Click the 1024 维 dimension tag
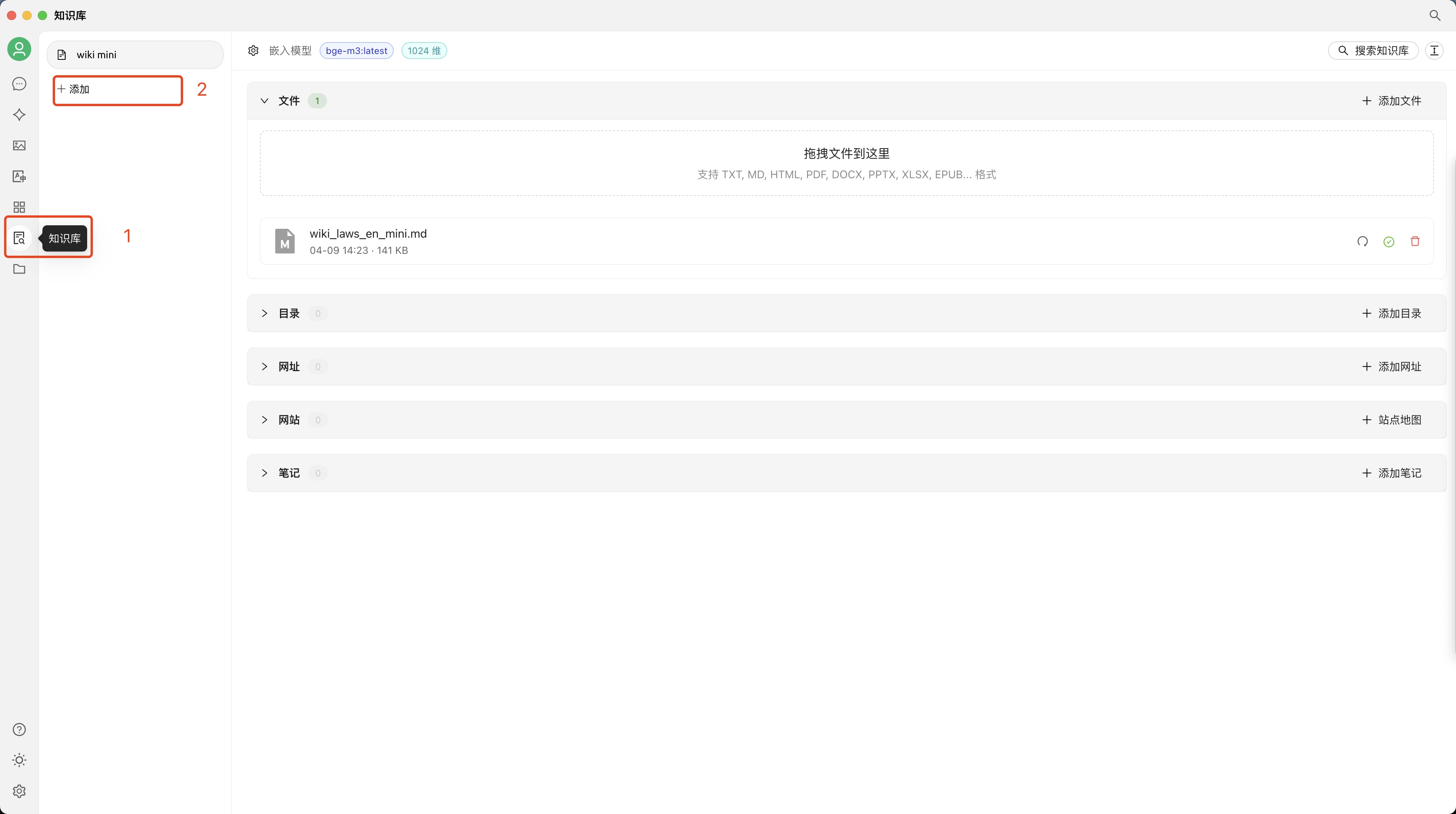The image size is (1456, 814). (424, 51)
